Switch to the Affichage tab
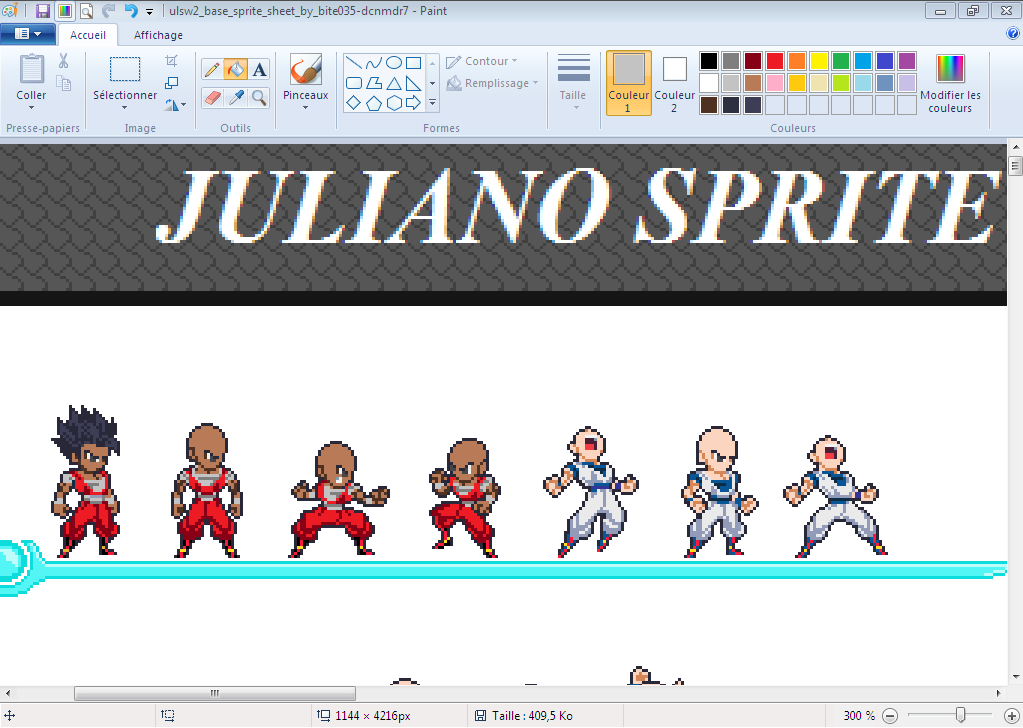Screen dimensions: 1023x728 157,34
